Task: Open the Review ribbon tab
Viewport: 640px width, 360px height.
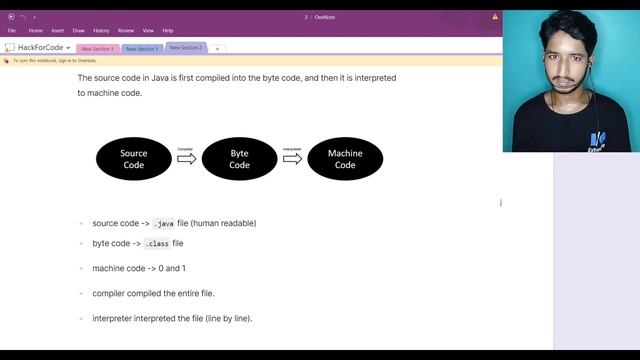Action: 126,31
